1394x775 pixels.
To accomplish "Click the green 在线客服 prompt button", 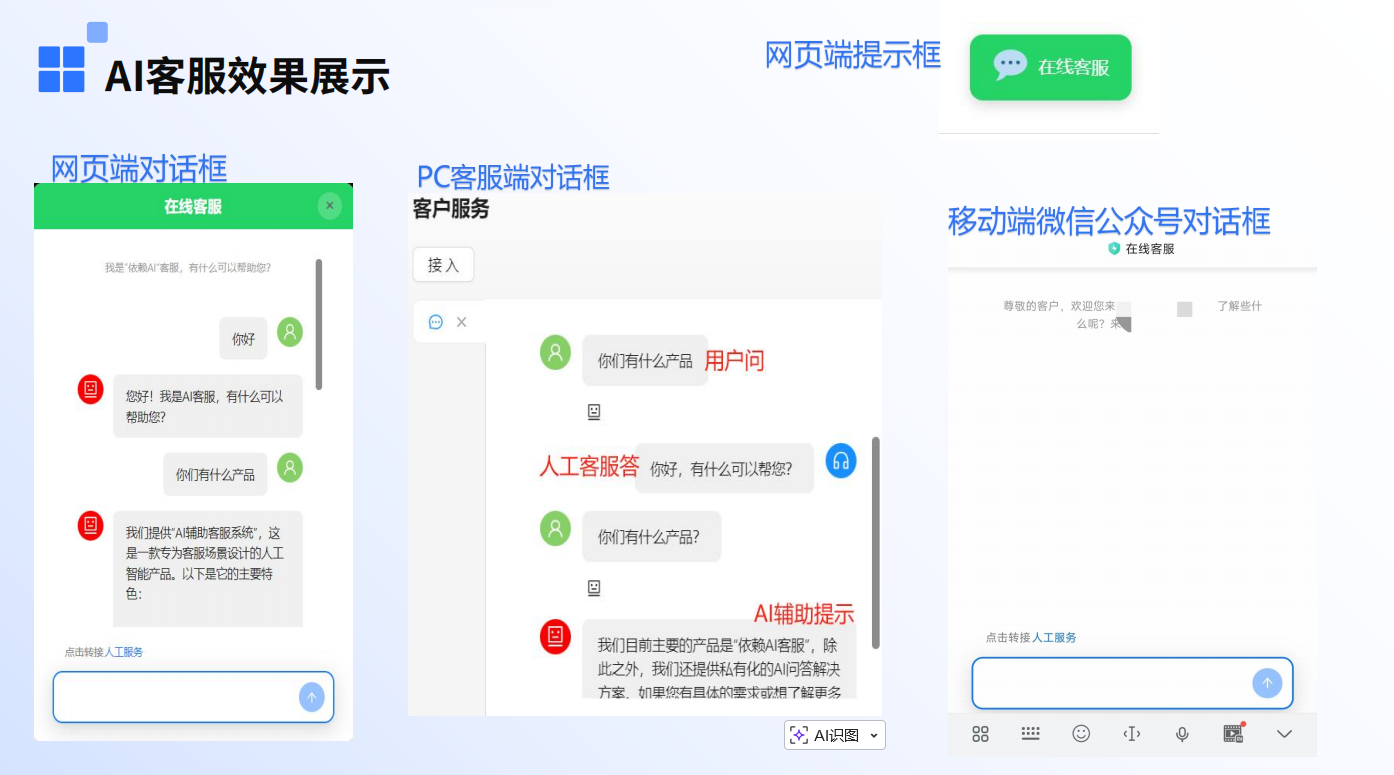I will pyautogui.click(x=1050, y=68).
